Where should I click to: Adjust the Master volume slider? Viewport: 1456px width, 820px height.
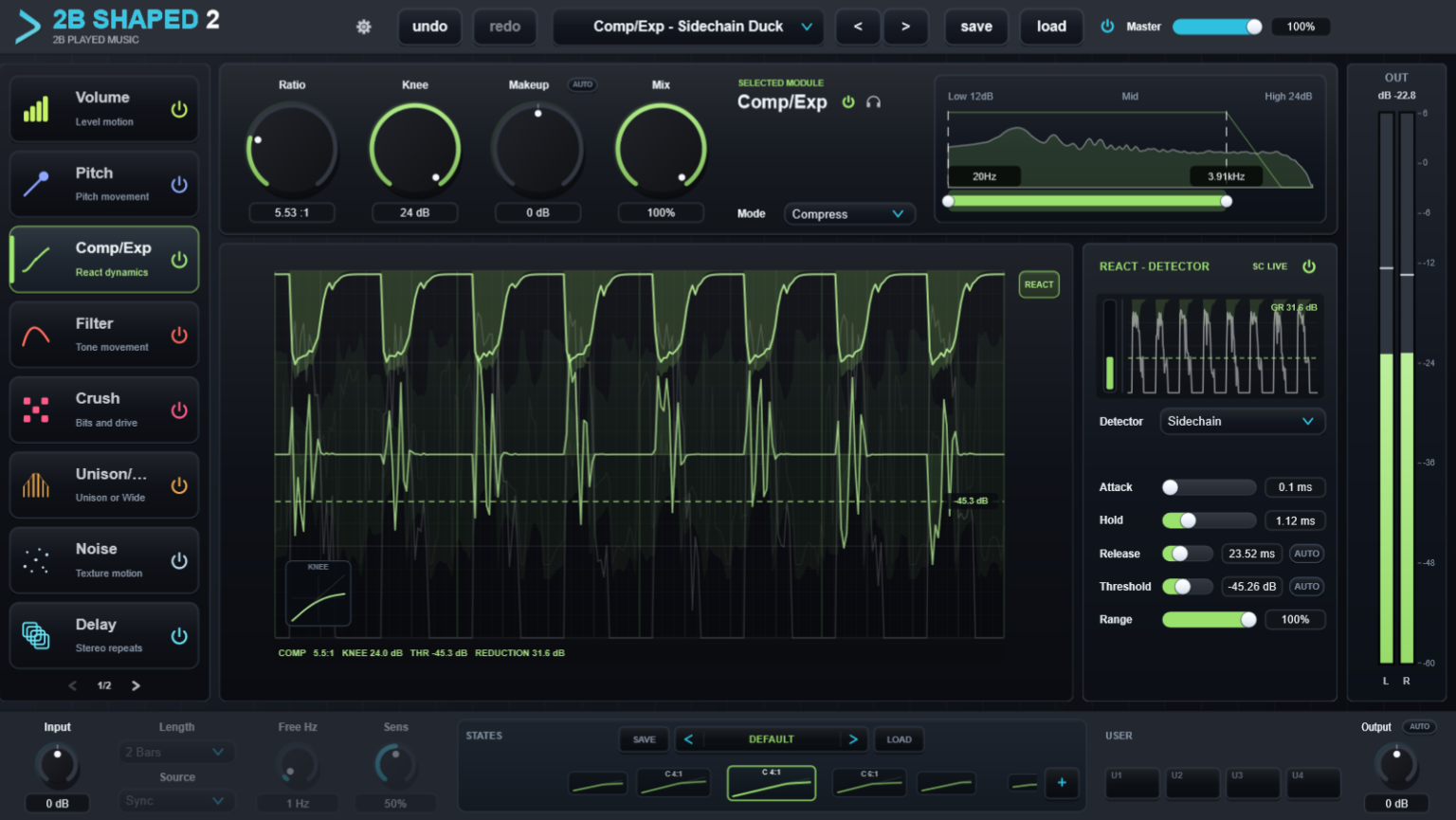pyautogui.click(x=1217, y=27)
